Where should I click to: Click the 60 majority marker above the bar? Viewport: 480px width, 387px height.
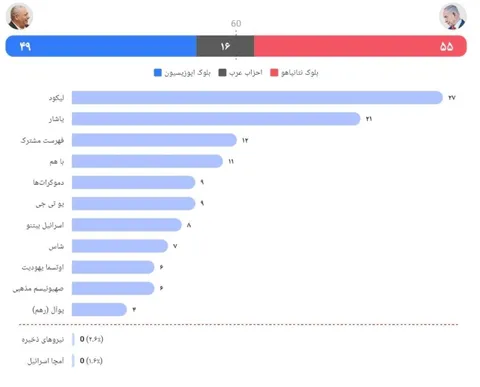click(x=236, y=23)
